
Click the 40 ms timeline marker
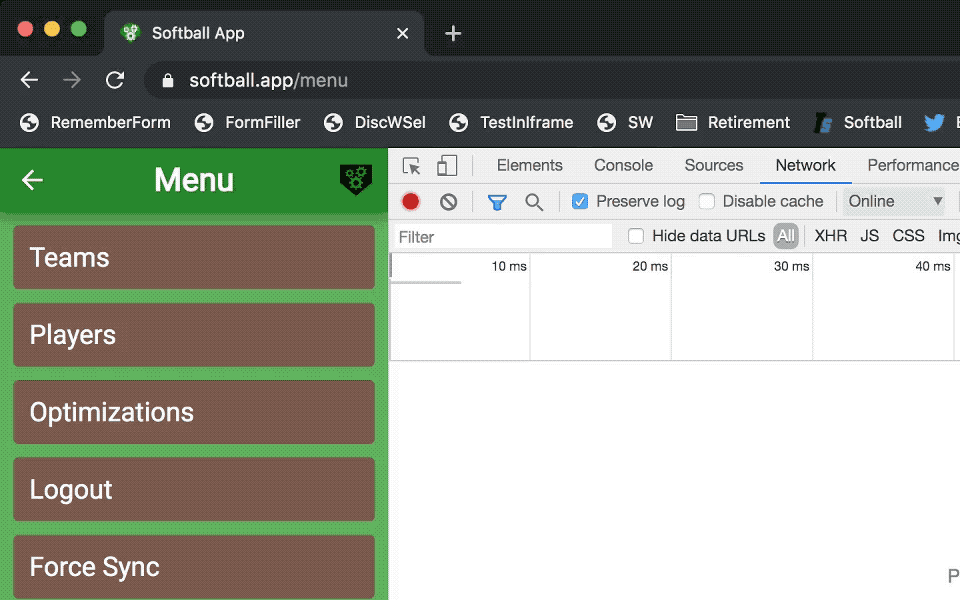point(933,266)
